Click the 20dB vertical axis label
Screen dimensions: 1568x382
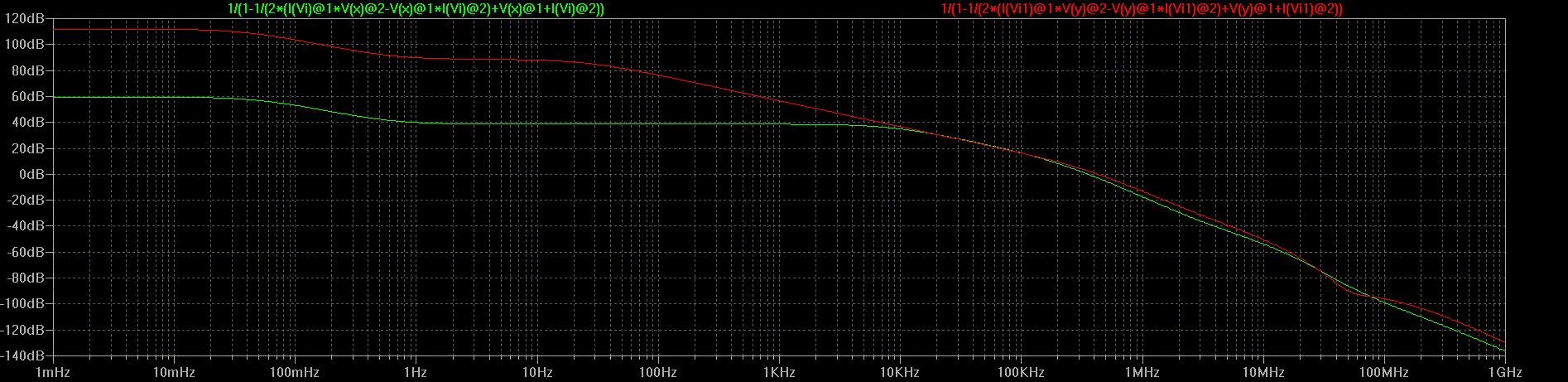tap(28, 148)
